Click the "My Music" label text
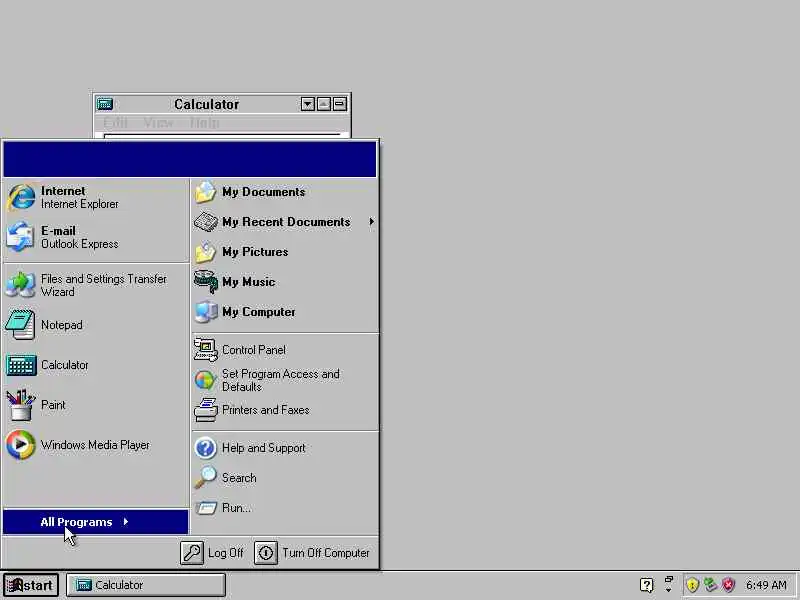Screen dimensions: 800x600 [248, 282]
